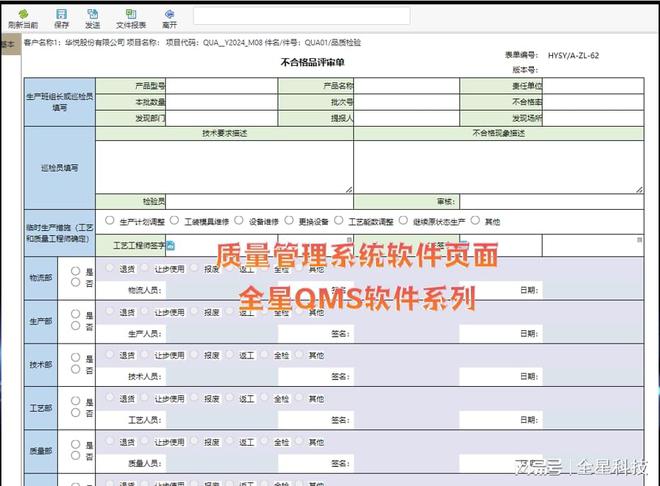Select 全检 option in 质量部 row

(x=264, y=441)
